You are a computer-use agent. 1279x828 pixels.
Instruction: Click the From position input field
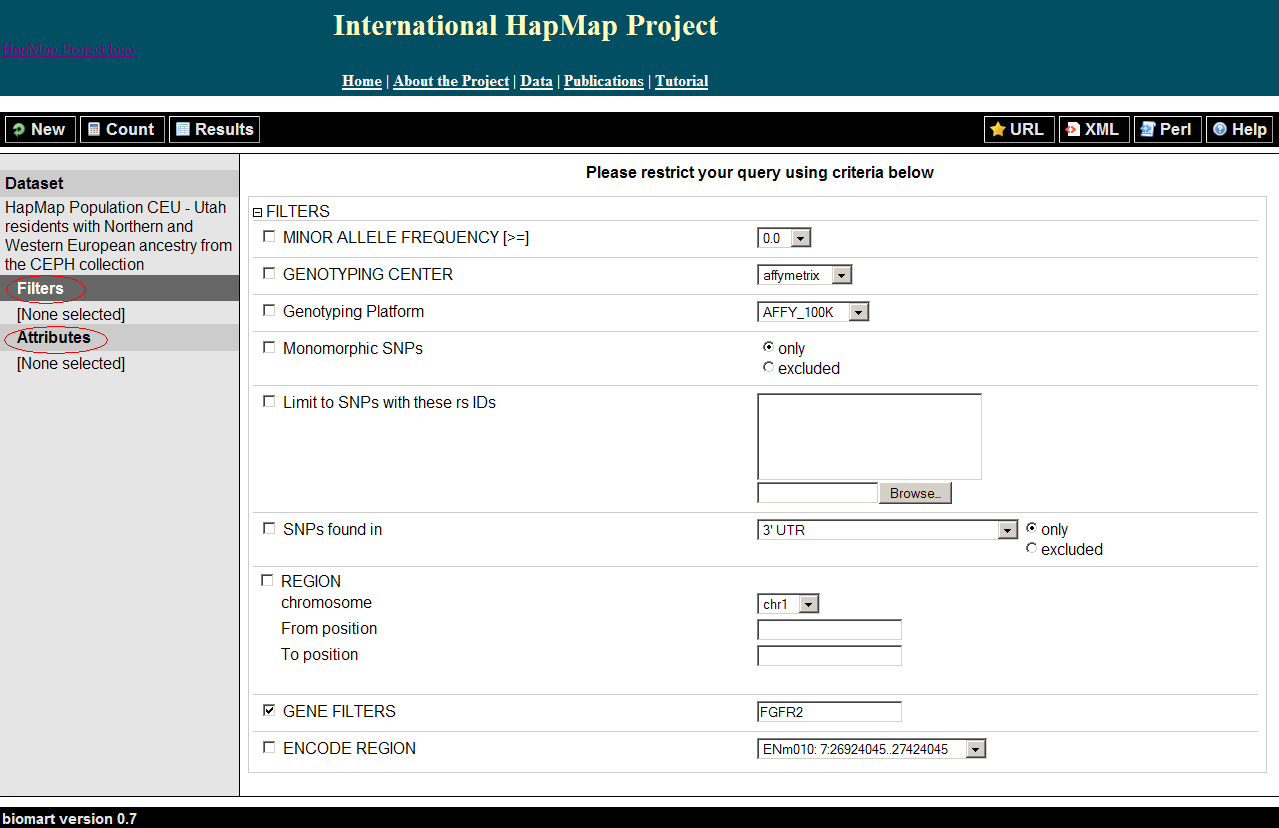[x=830, y=630]
